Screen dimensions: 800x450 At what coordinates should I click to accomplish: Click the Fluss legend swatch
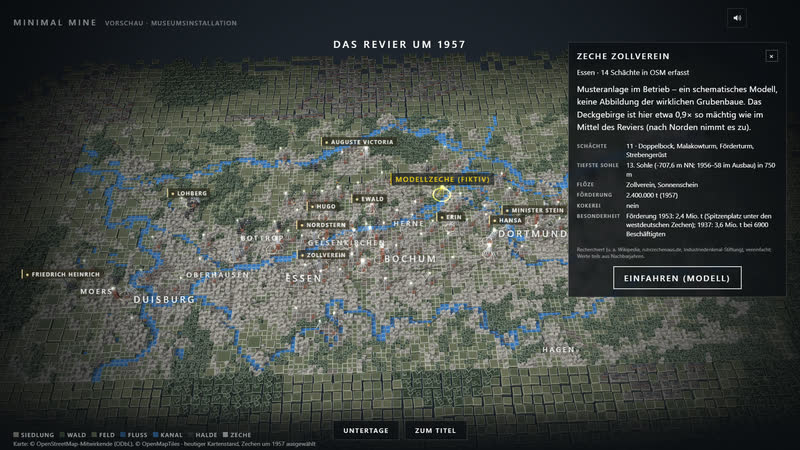pyautogui.click(x=123, y=435)
